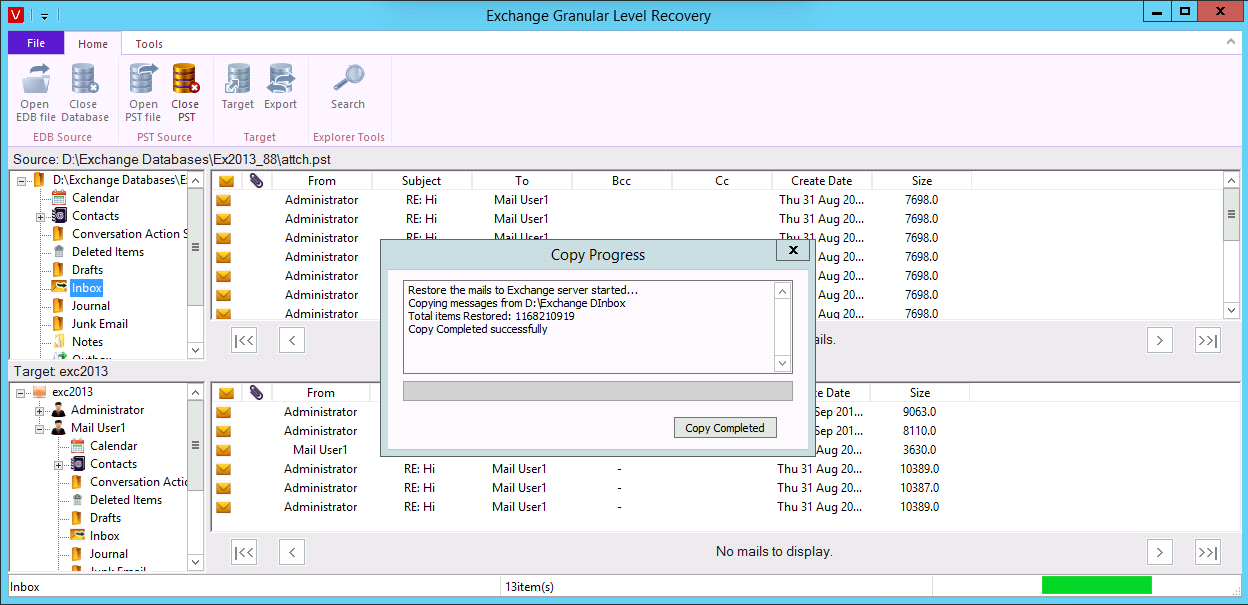Select Deleted Items in target tree

click(126, 500)
